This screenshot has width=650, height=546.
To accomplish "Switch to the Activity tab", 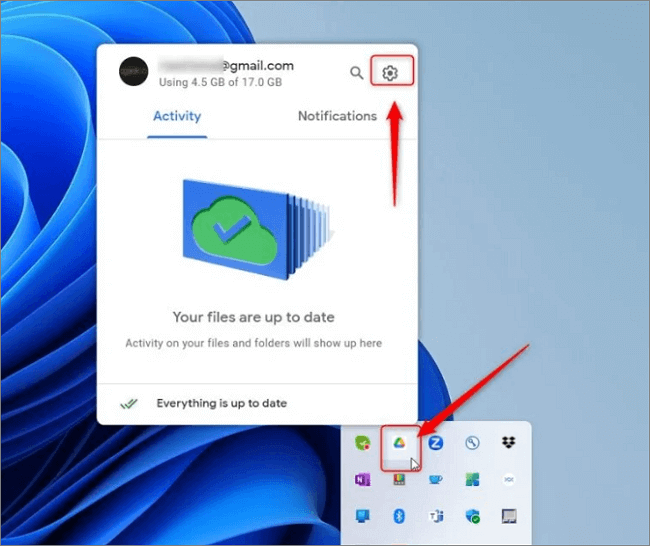I will click(177, 116).
